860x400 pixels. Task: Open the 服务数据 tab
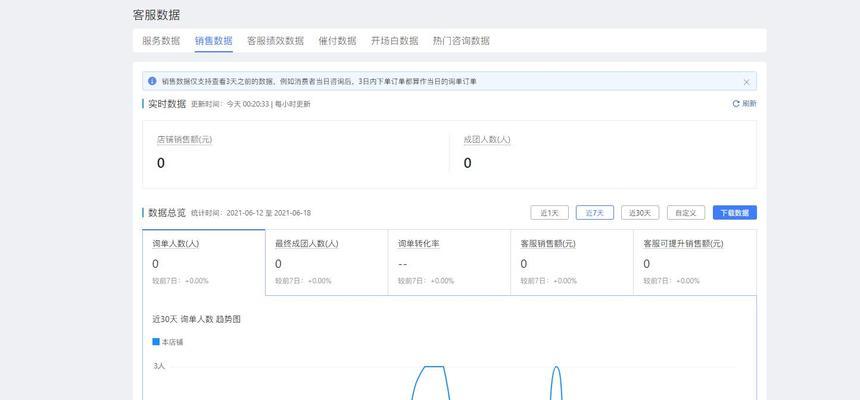click(161, 41)
